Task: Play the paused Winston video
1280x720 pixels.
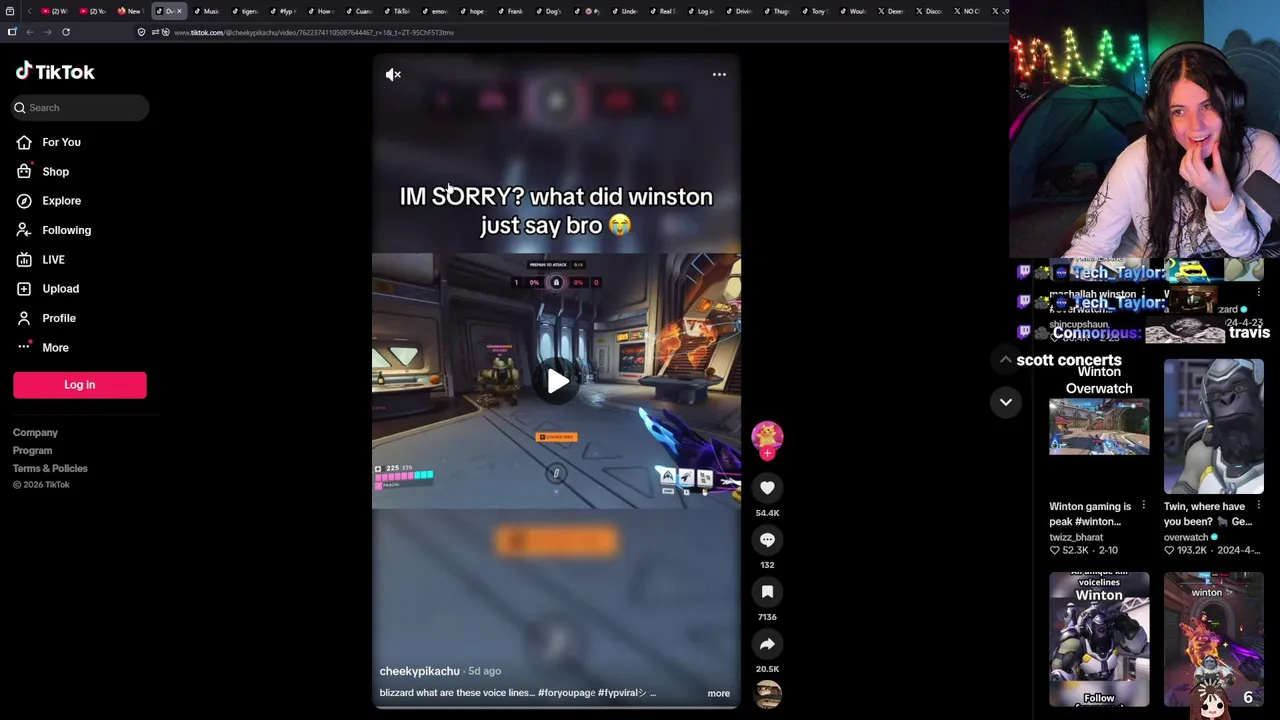Action: click(557, 381)
